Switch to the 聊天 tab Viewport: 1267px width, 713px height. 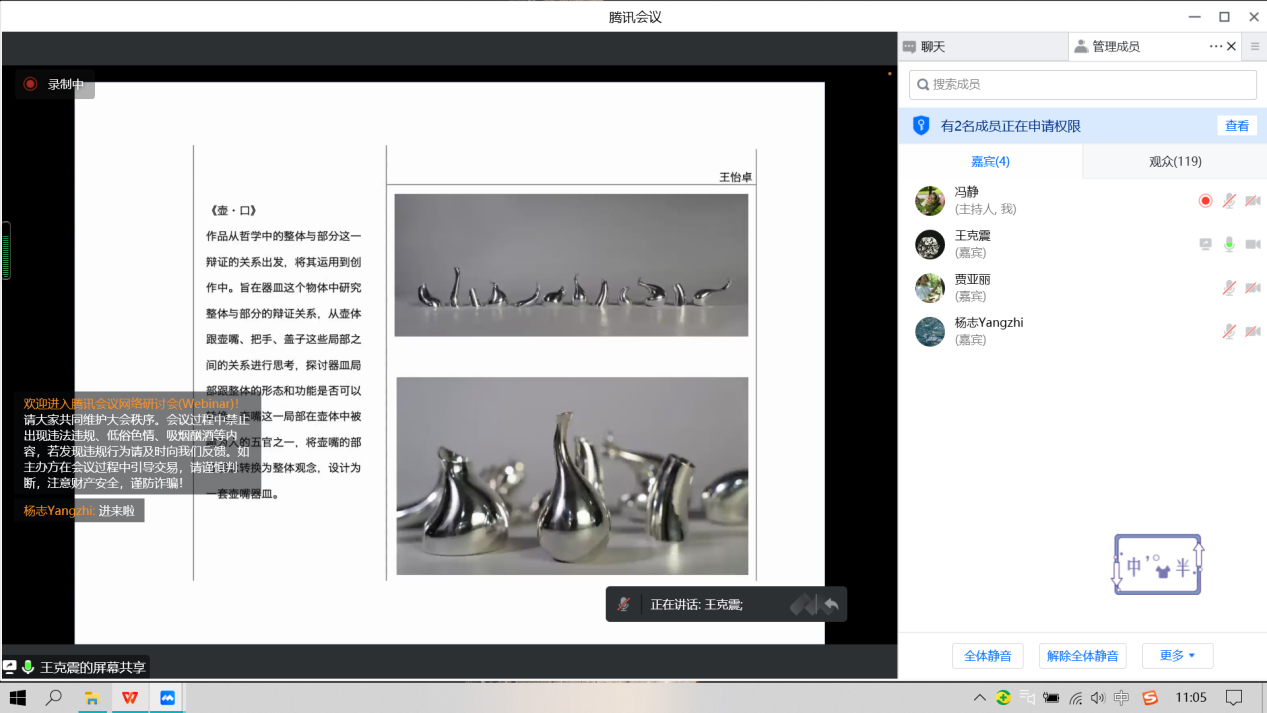932,46
